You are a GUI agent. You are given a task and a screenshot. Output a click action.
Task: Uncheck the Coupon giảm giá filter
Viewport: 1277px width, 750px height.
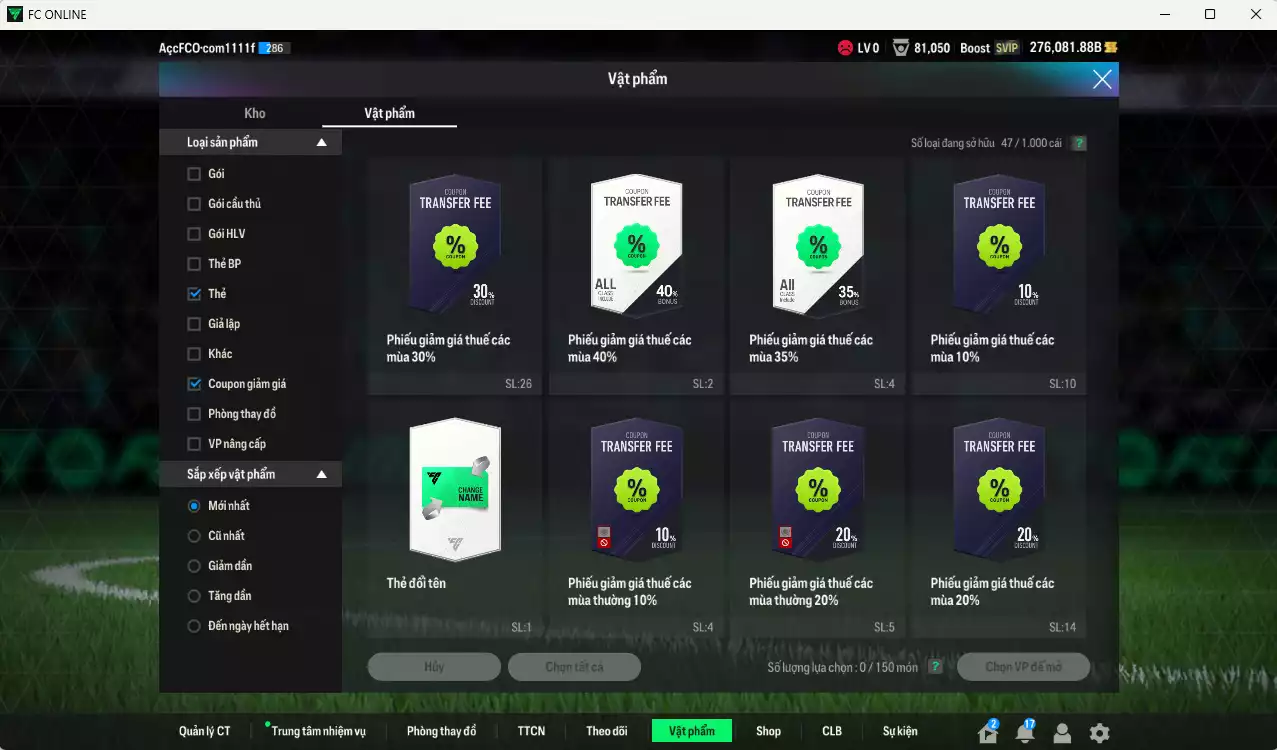click(x=194, y=384)
